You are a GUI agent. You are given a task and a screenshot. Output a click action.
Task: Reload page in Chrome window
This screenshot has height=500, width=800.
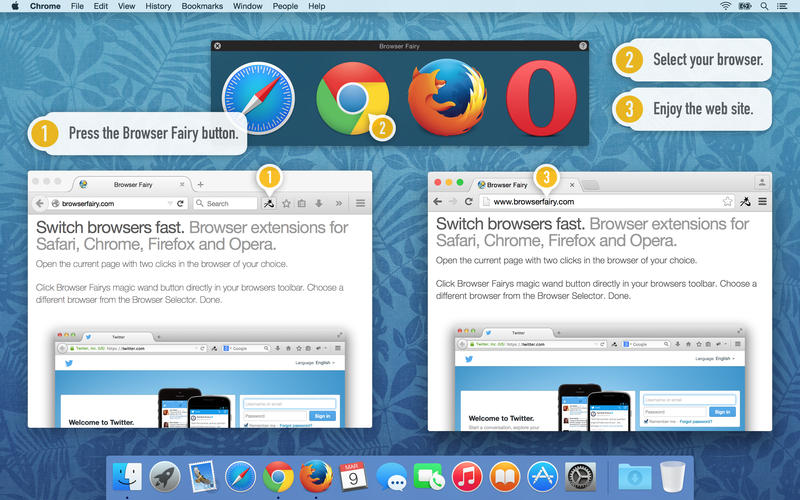coord(468,202)
